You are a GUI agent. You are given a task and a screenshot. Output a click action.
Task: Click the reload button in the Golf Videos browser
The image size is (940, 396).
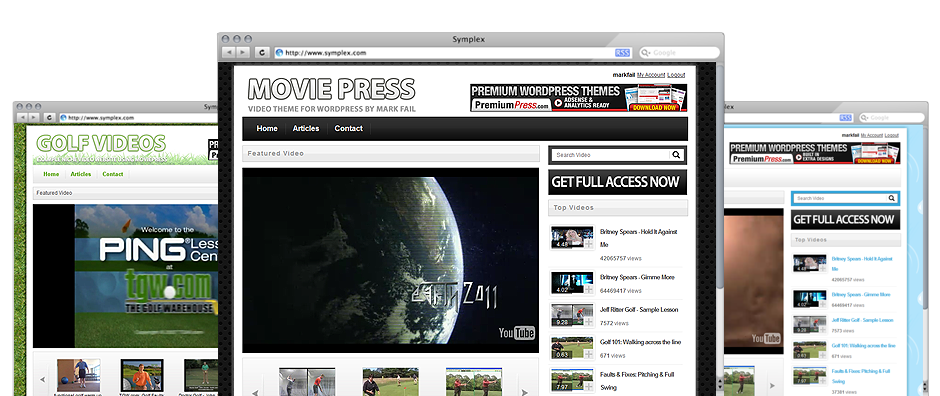(49, 118)
